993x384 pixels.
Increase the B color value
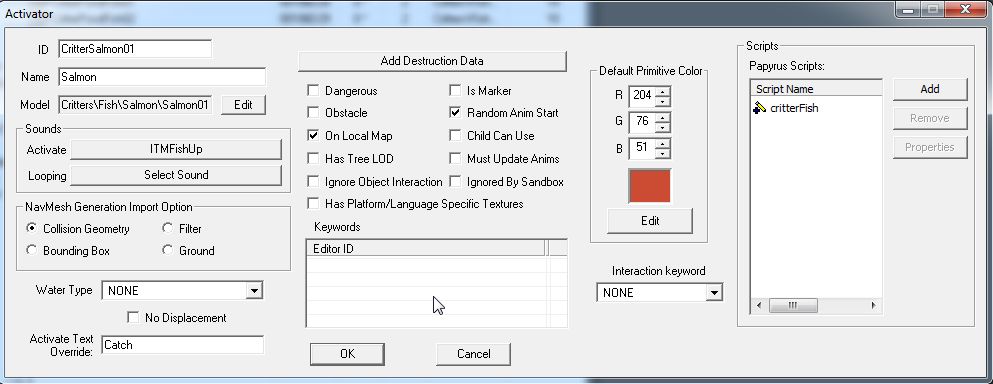tap(662, 143)
